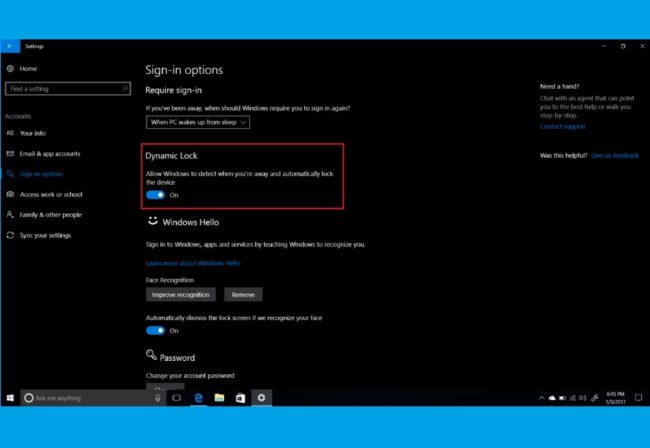
Task: Click the battery tray icon
Action: [x=562, y=398]
